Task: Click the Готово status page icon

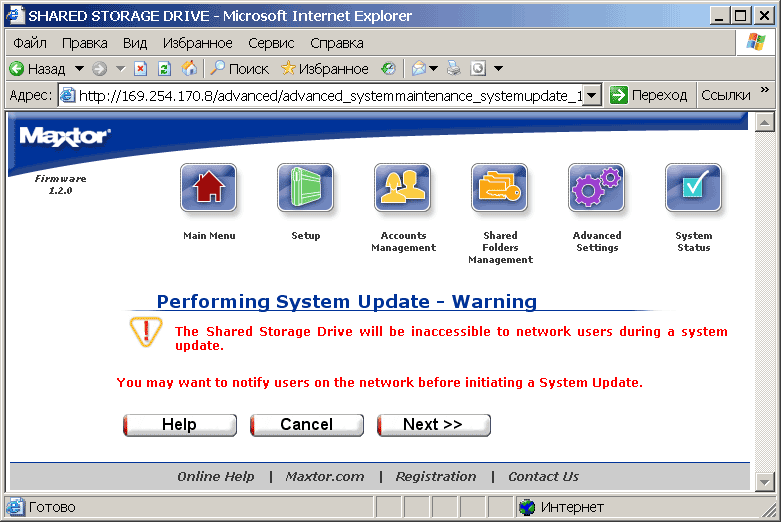Action: (15, 507)
